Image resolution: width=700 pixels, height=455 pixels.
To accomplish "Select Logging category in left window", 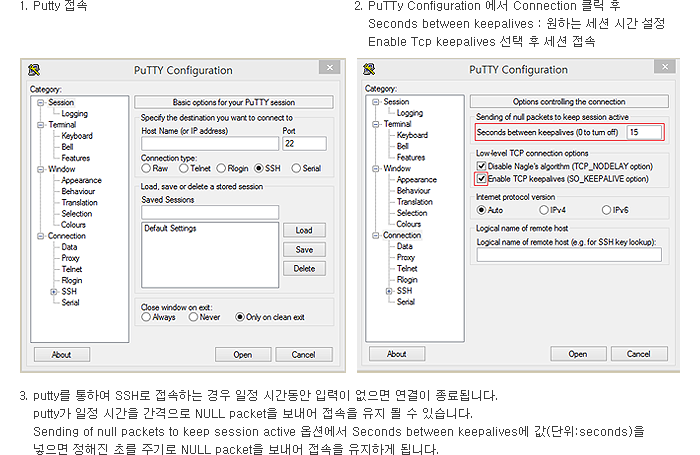I will (x=75, y=114).
